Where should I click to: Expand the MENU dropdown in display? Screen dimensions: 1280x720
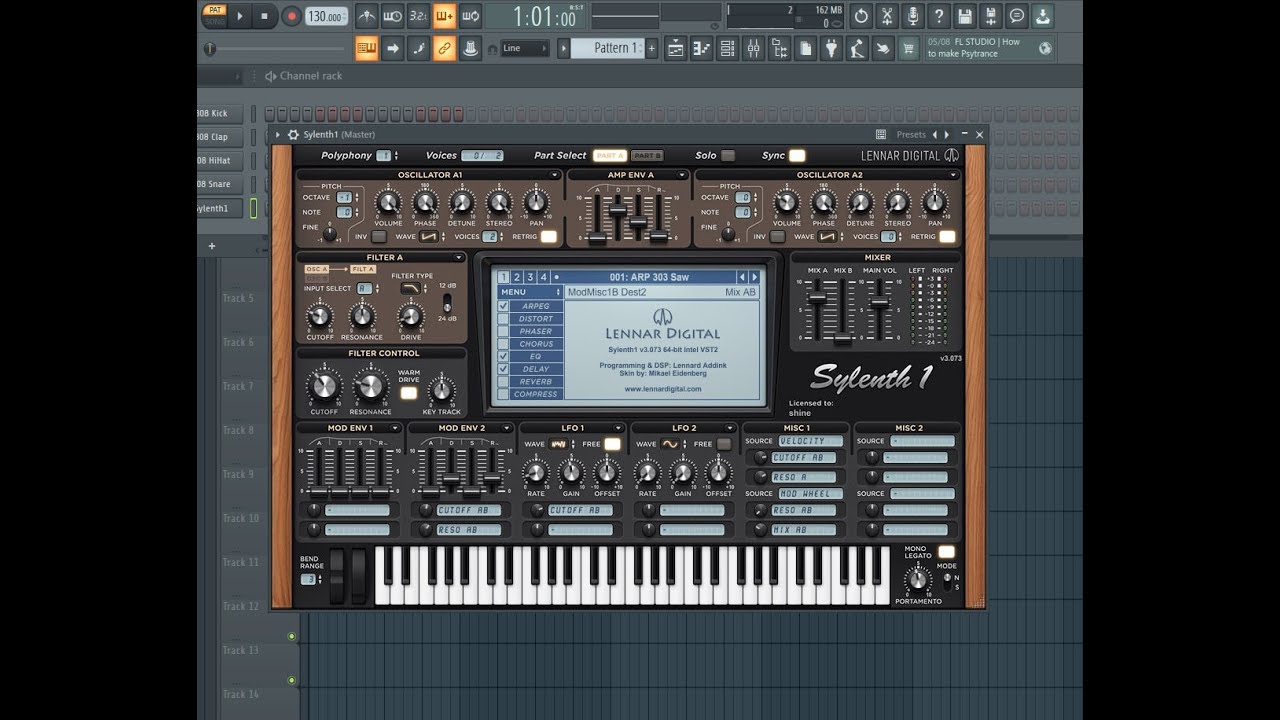[x=530, y=292]
